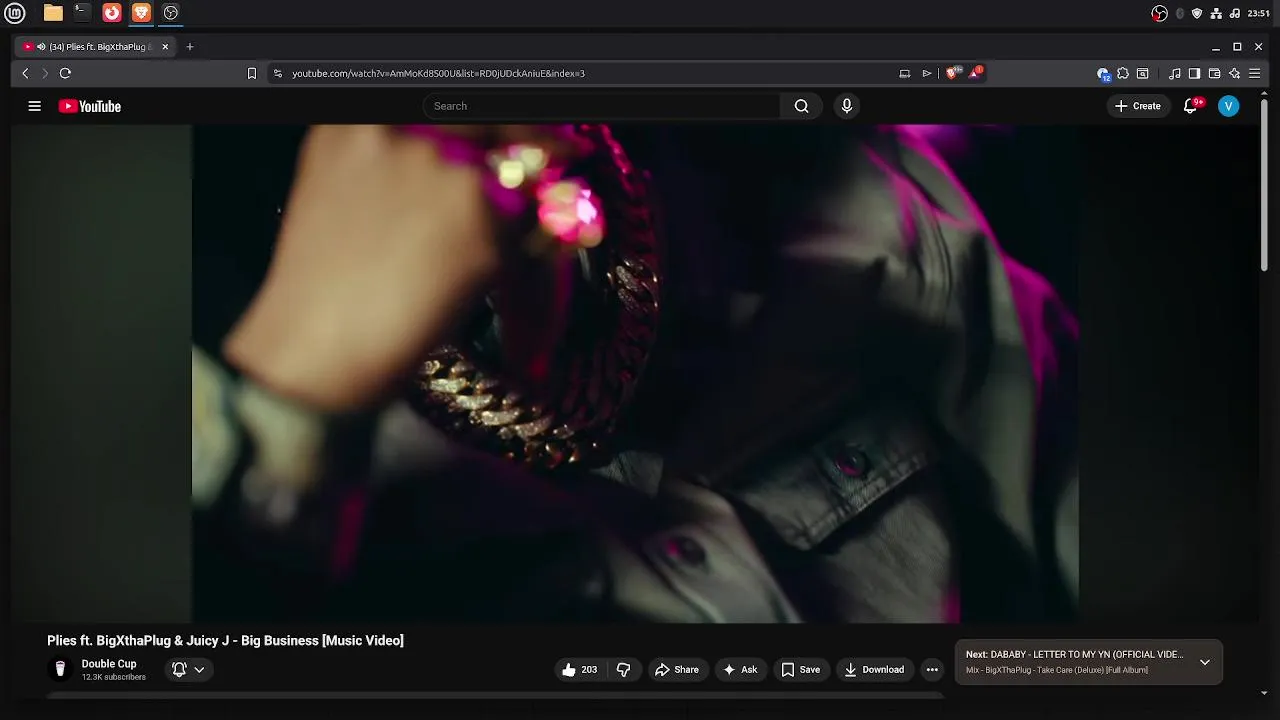Open the OBS tray icon in system tray

(x=1159, y=13)
